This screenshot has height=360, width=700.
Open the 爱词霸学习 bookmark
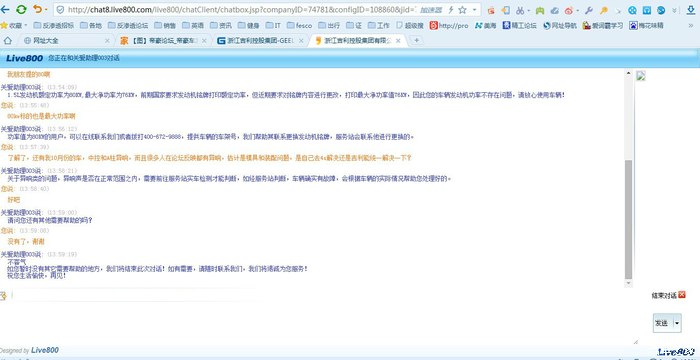click(603, 25)
